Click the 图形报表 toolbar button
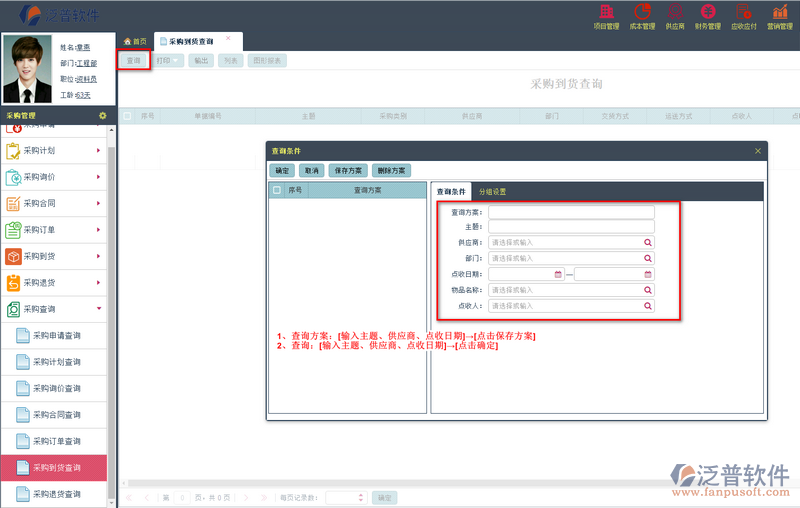This screenshot has height=508, width=800. [267, 61]
